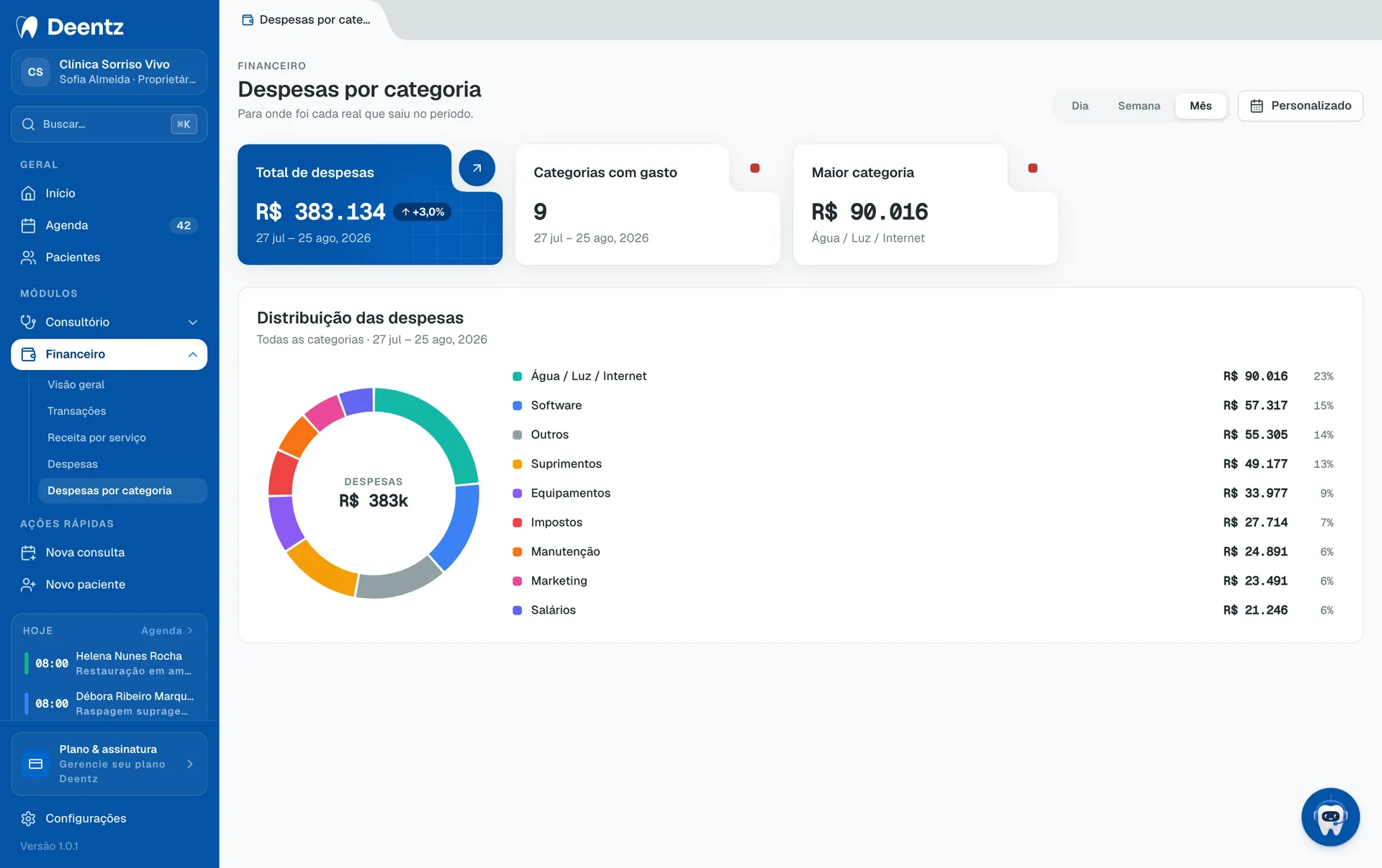Select the Mês period toggle

[1201, 106]
